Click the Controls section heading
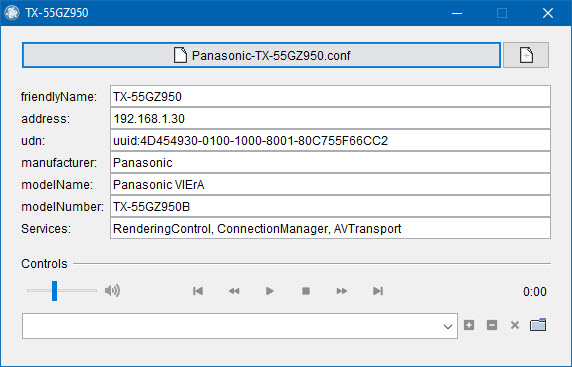Viewport: 572px width, 367px height. point(44,263)
